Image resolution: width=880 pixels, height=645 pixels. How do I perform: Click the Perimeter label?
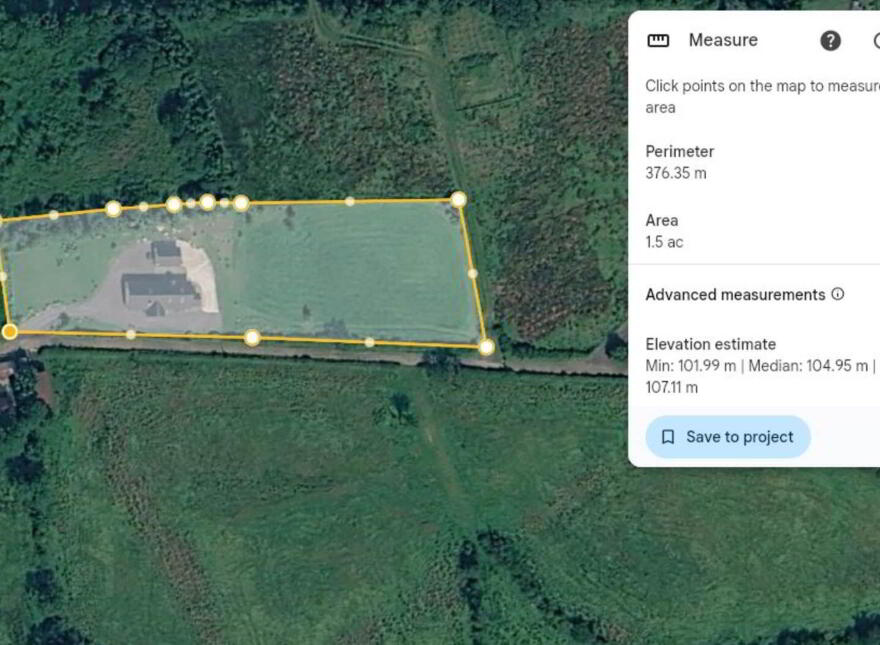(680, 152)
